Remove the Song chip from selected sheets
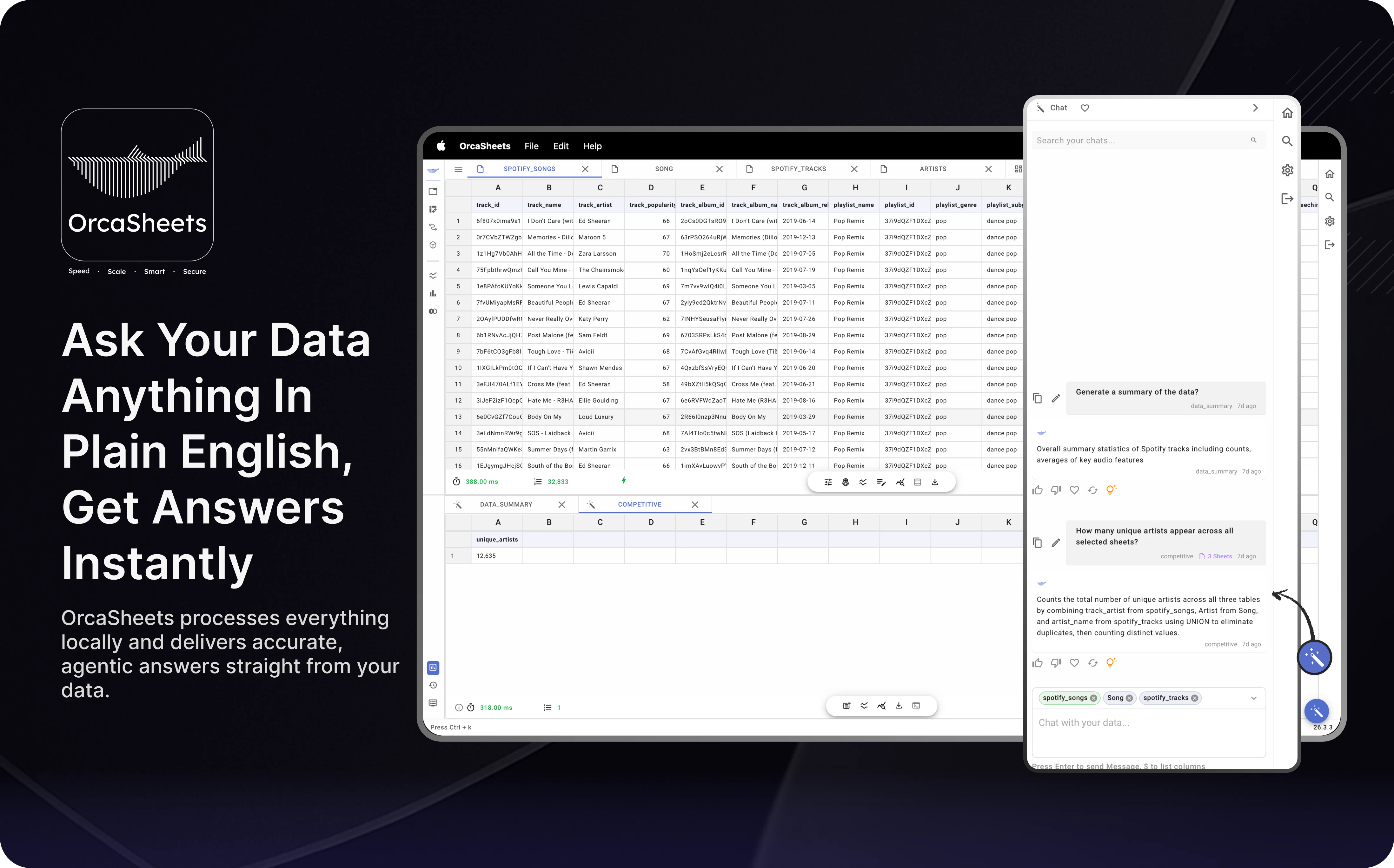The width and height of the screenshot is (1394, 868). (1129, 698)
